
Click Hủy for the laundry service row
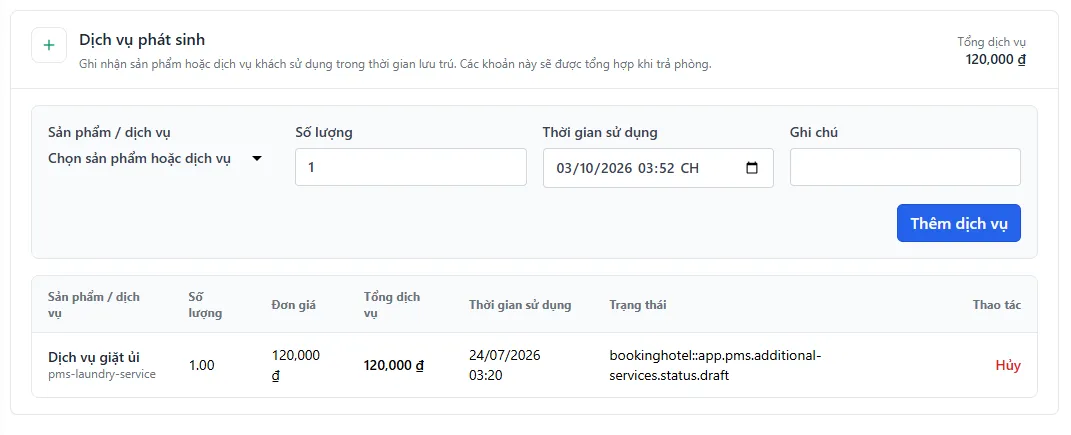click(1007, 365)
